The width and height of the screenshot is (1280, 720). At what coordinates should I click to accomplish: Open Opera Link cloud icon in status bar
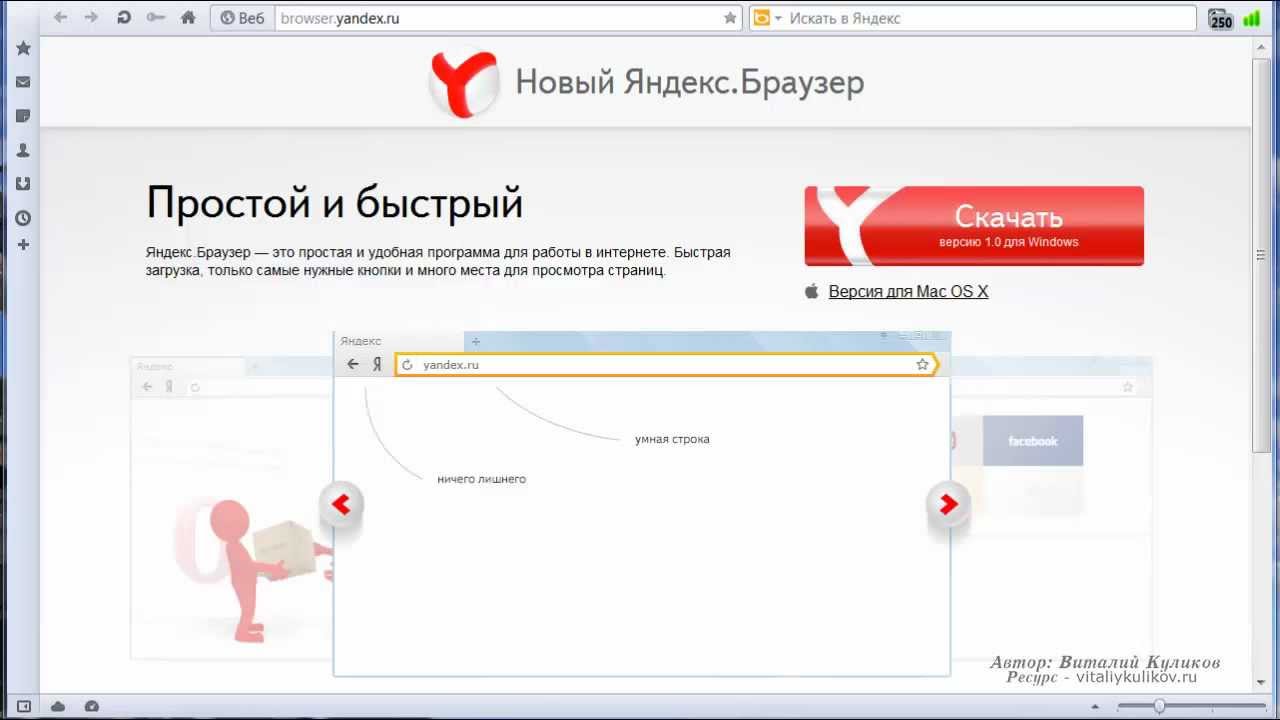tap(58, 706)
